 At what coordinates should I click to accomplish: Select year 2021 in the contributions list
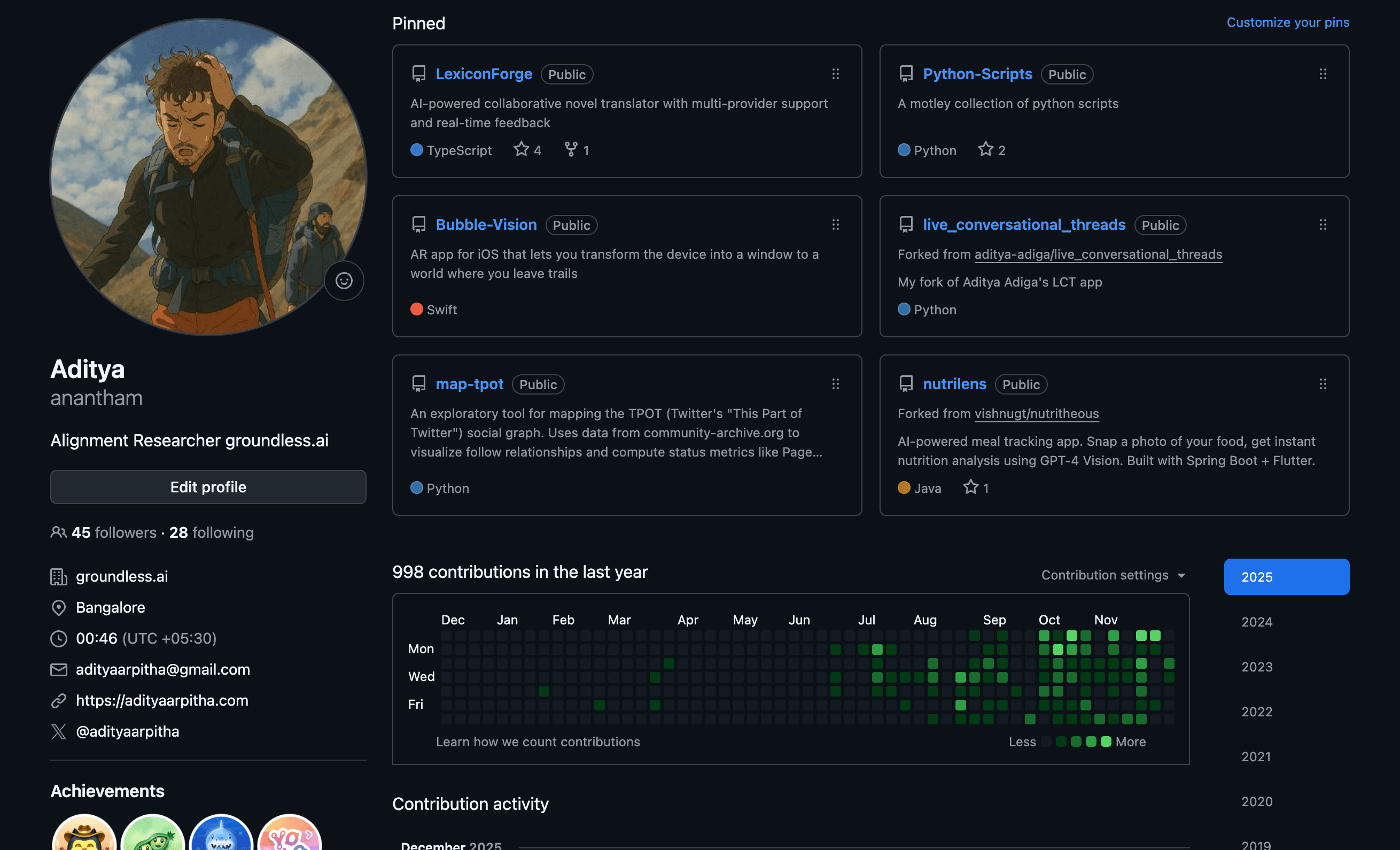coord(1256,756)
